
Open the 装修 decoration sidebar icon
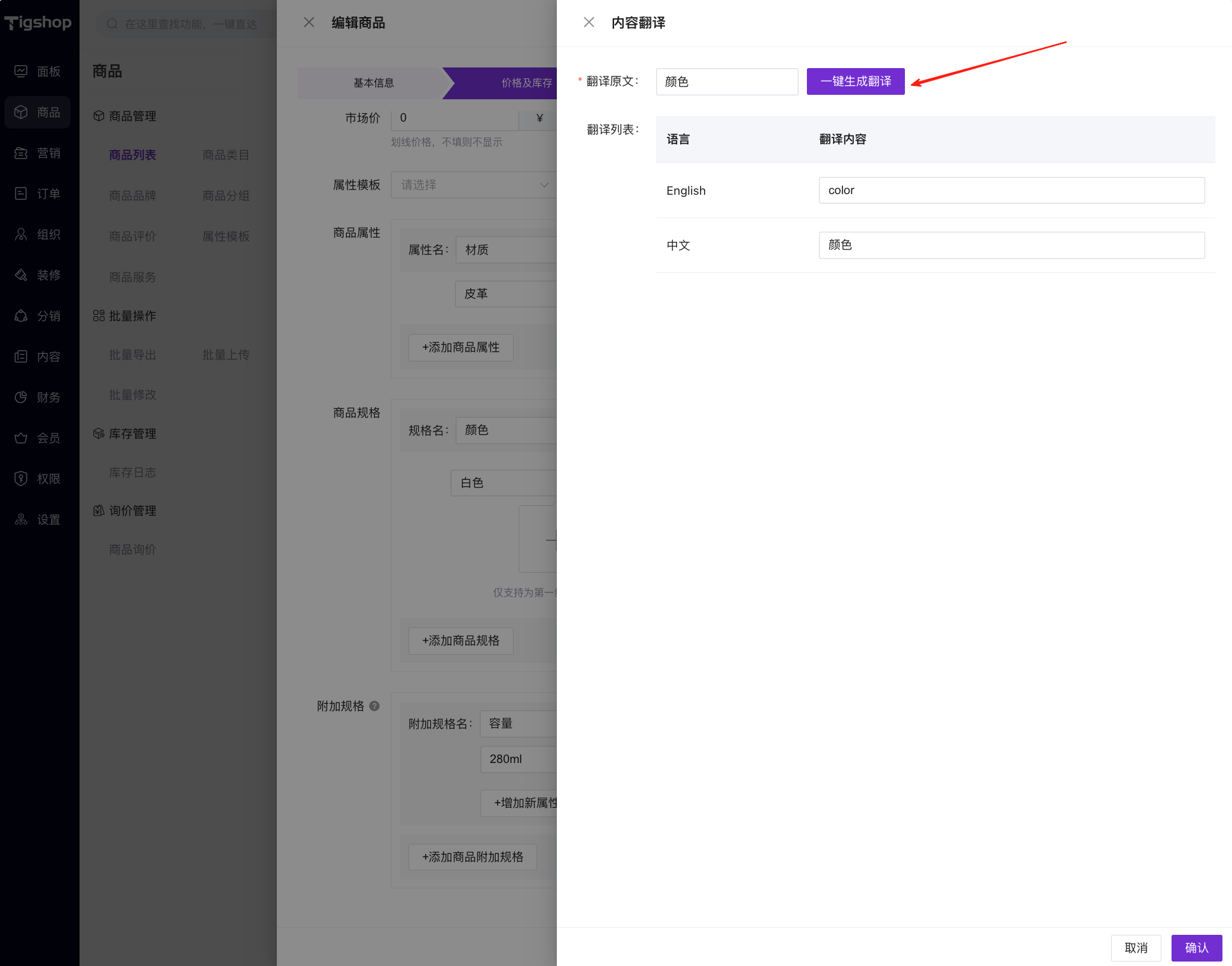pyautogui.click(x=21, y=275)
